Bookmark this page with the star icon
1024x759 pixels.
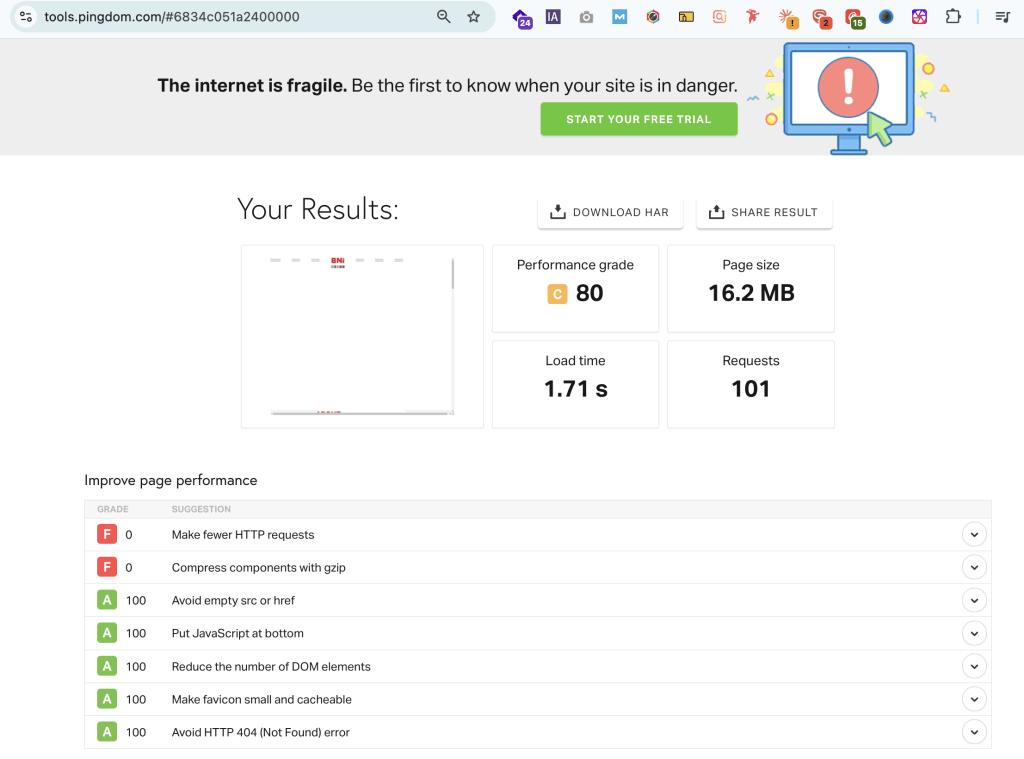click(473, 17)
